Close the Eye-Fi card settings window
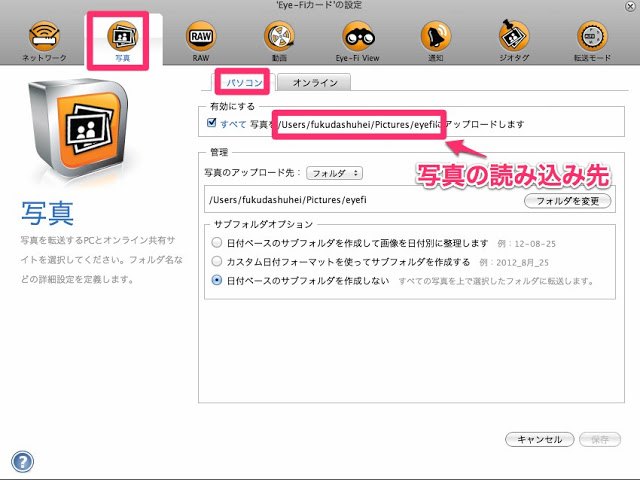640x480 pixels. pos(630,6)
